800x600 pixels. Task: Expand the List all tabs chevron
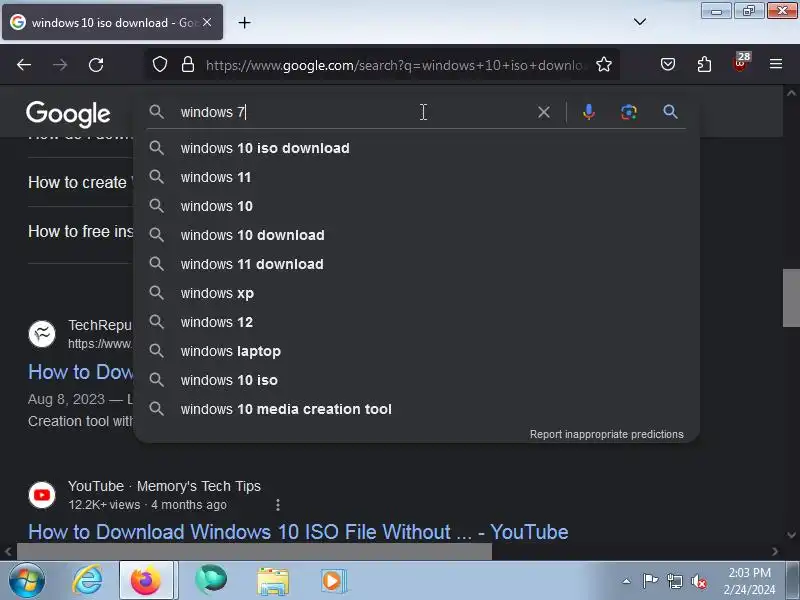[640, 22]
